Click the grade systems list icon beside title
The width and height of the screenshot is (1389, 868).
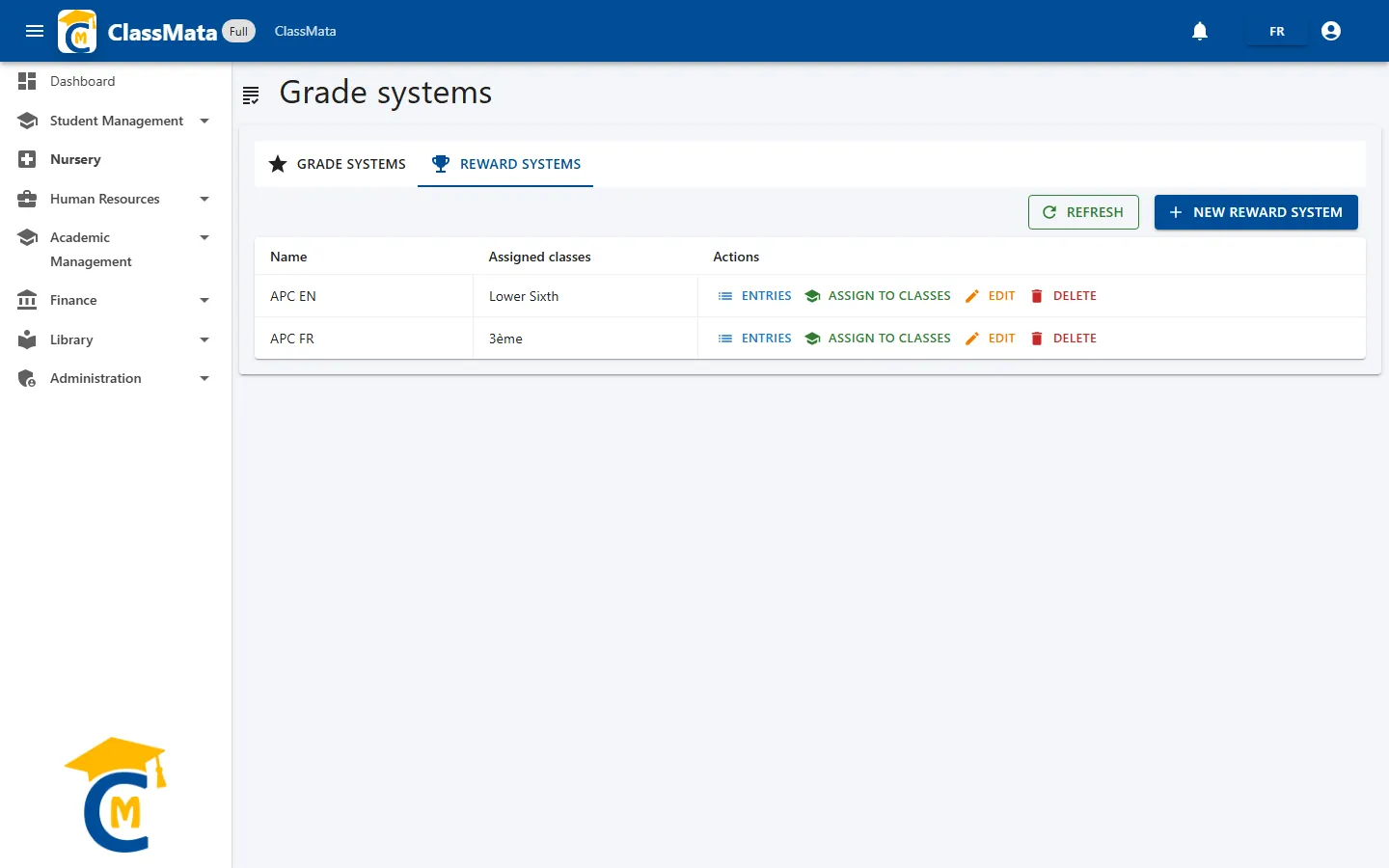[251, 95]
